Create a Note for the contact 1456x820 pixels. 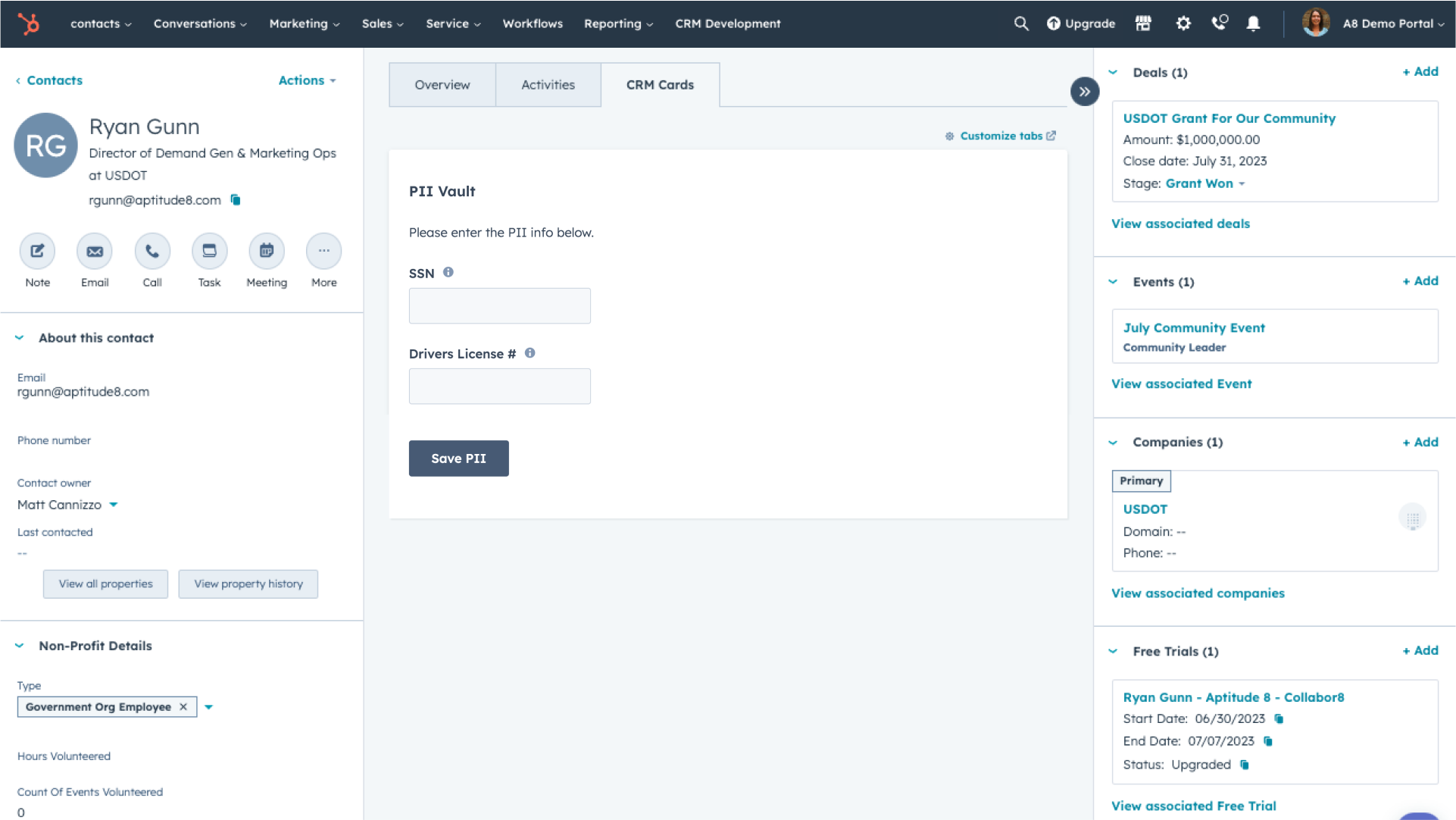tap(37, 251)
